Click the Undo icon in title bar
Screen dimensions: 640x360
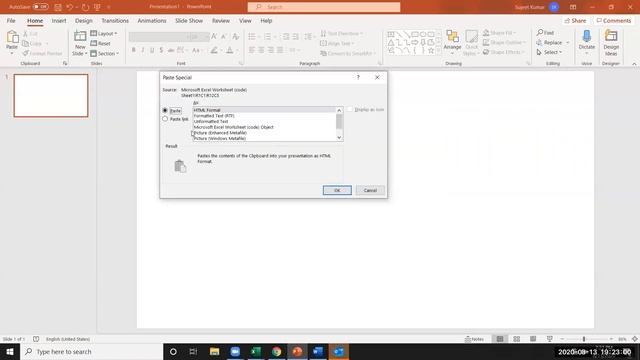click(x=70, y=7)
